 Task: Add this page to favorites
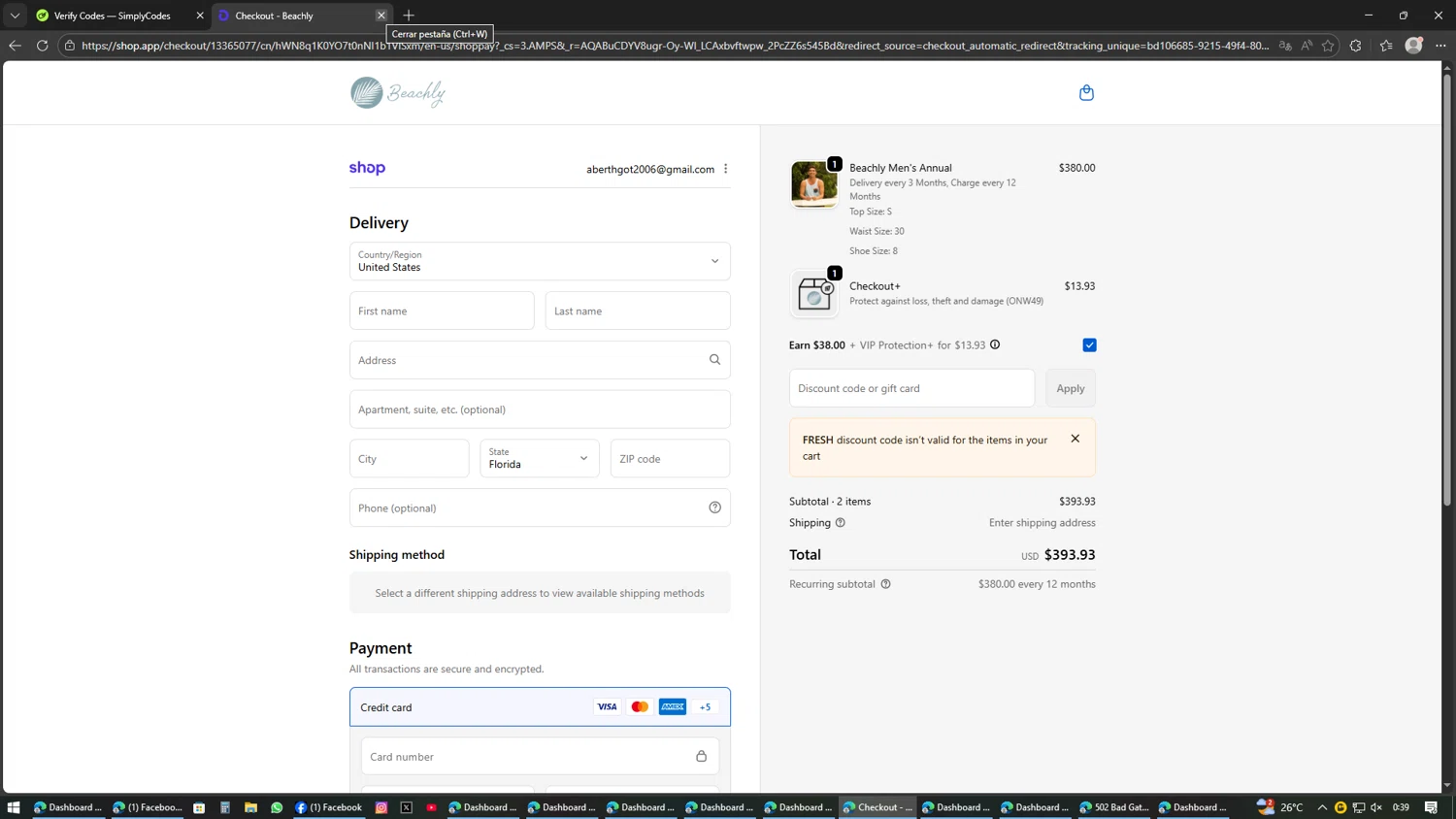[x=1328, y=46]
